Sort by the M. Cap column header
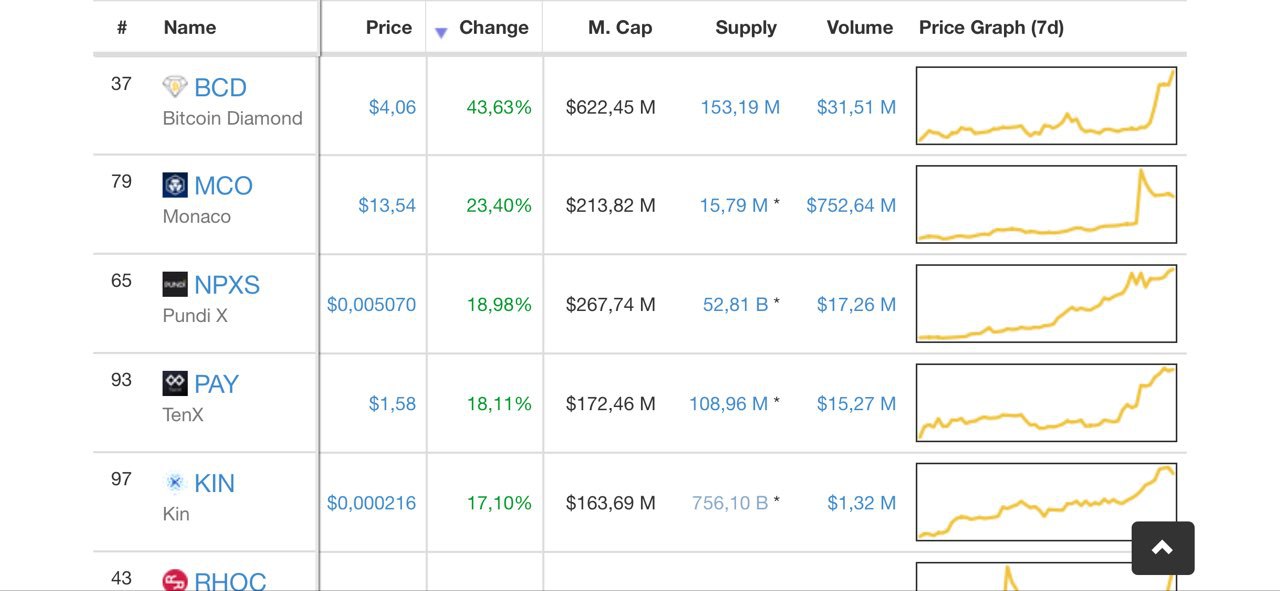 [620, 28]
